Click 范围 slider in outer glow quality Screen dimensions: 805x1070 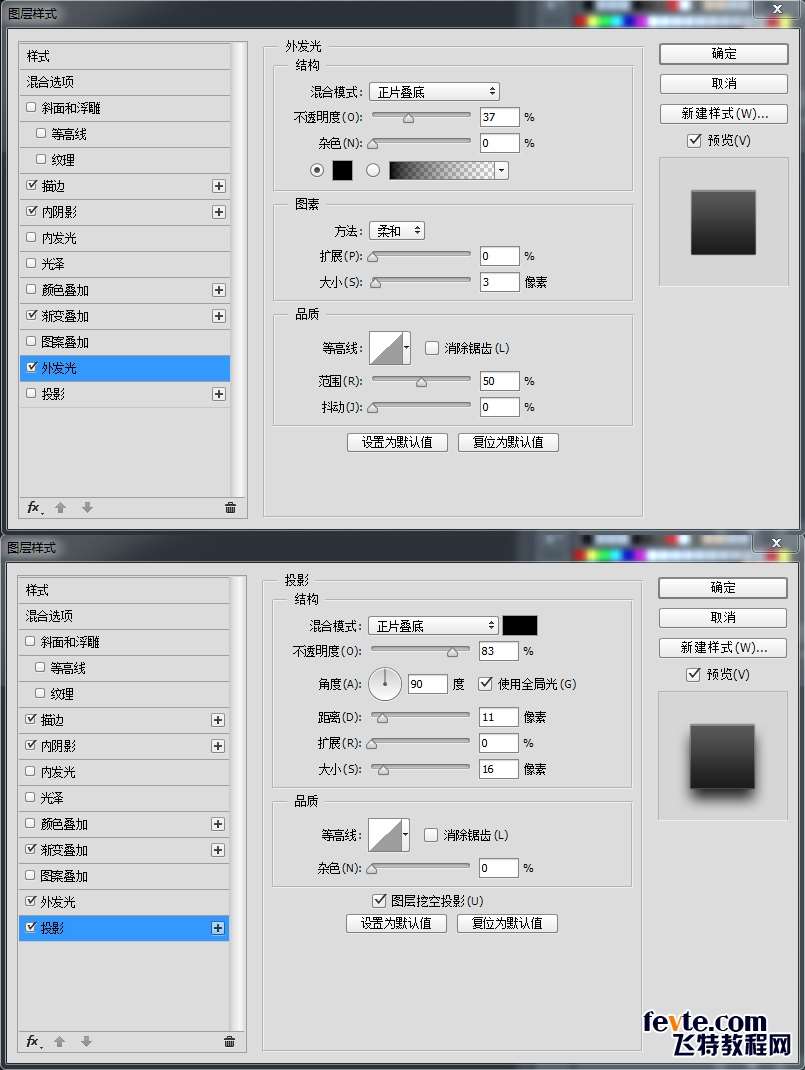[x=421, y=381]
